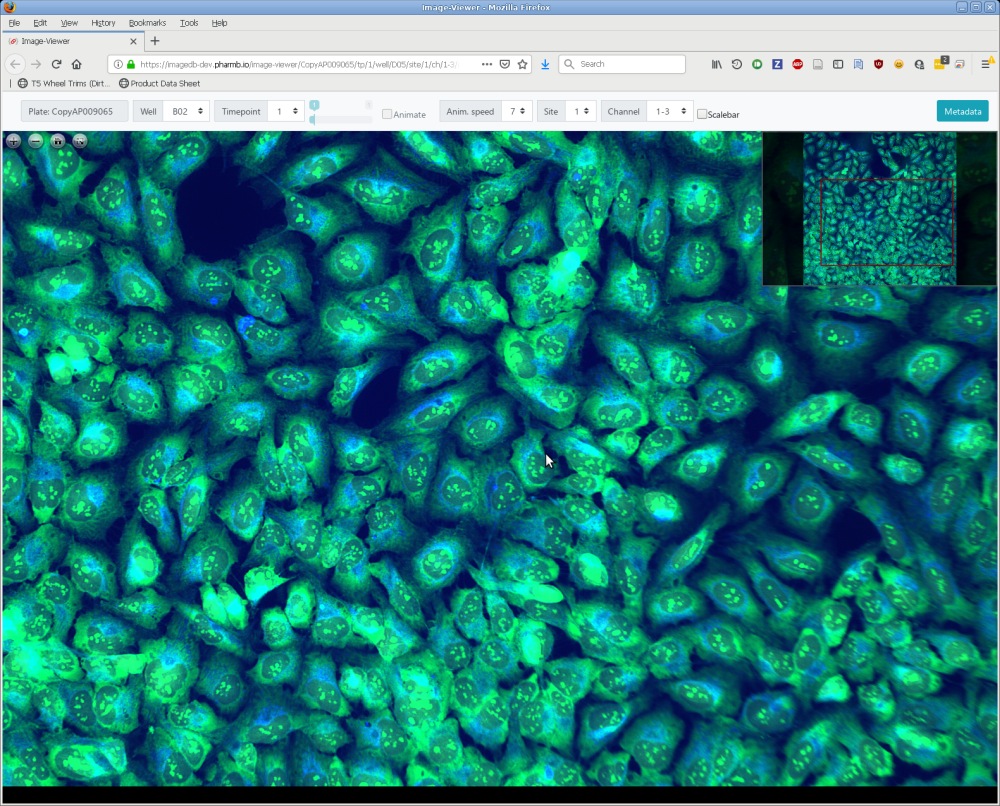Go forward with browser forward arrow
The image size is (1000, 806).
36,64
